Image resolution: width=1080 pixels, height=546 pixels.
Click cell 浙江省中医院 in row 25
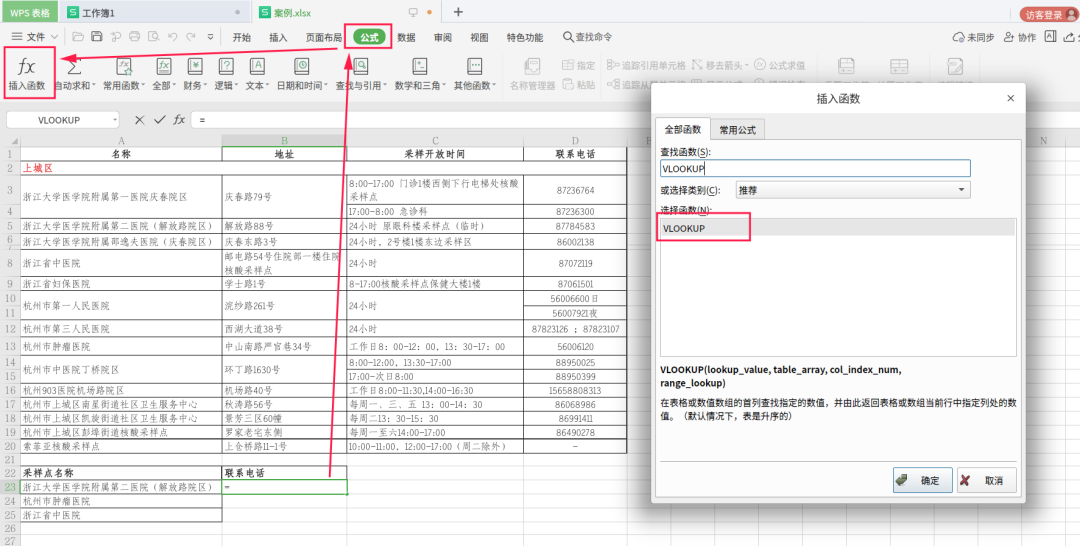[121, 515]
